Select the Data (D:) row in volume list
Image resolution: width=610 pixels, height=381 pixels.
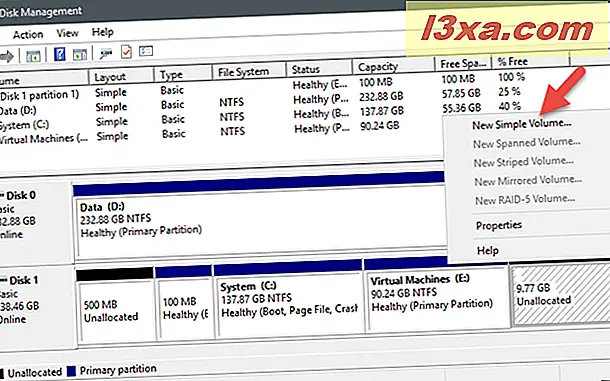click(18, 111)
